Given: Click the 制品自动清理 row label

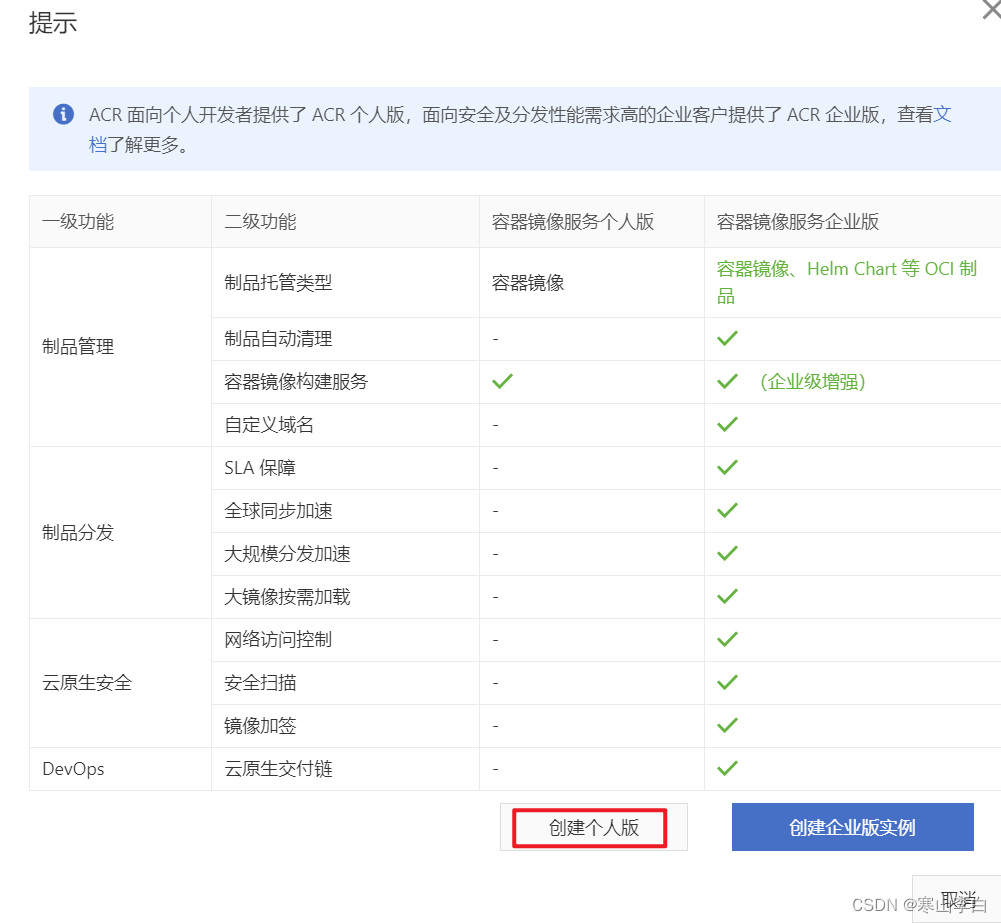Looking at the screenshot, I should (278, 338).
